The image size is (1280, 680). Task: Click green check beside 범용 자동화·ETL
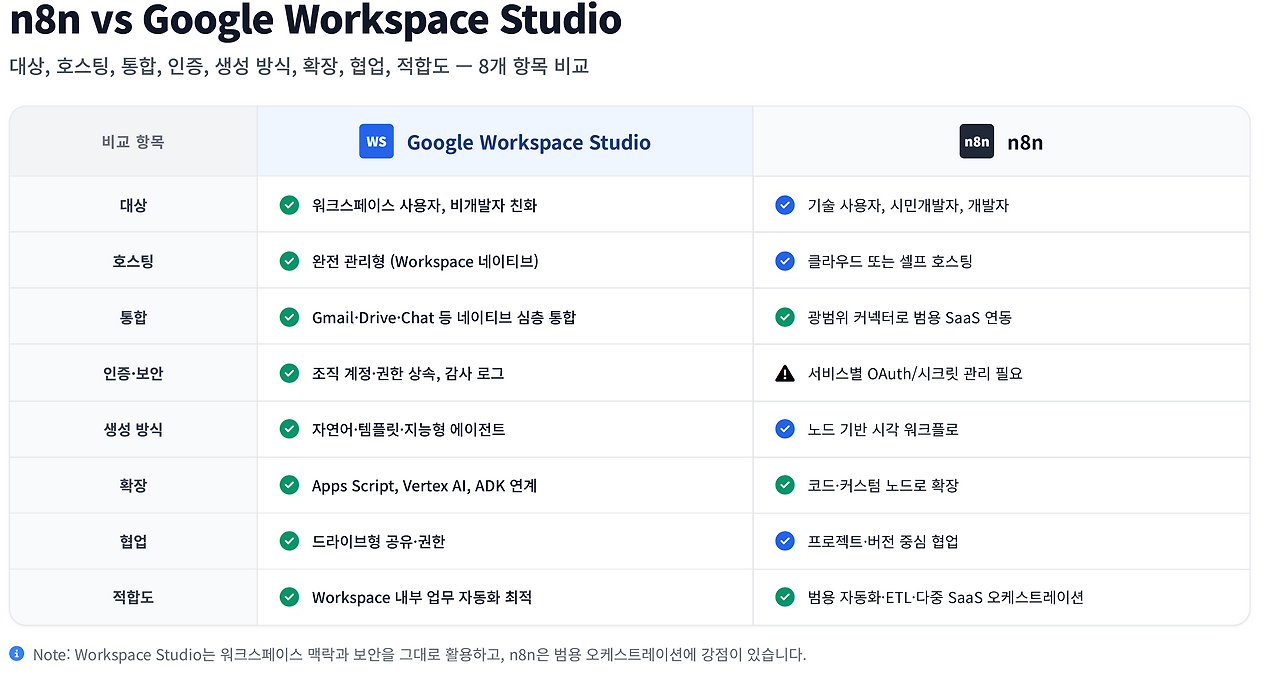[x=785, y=597]
